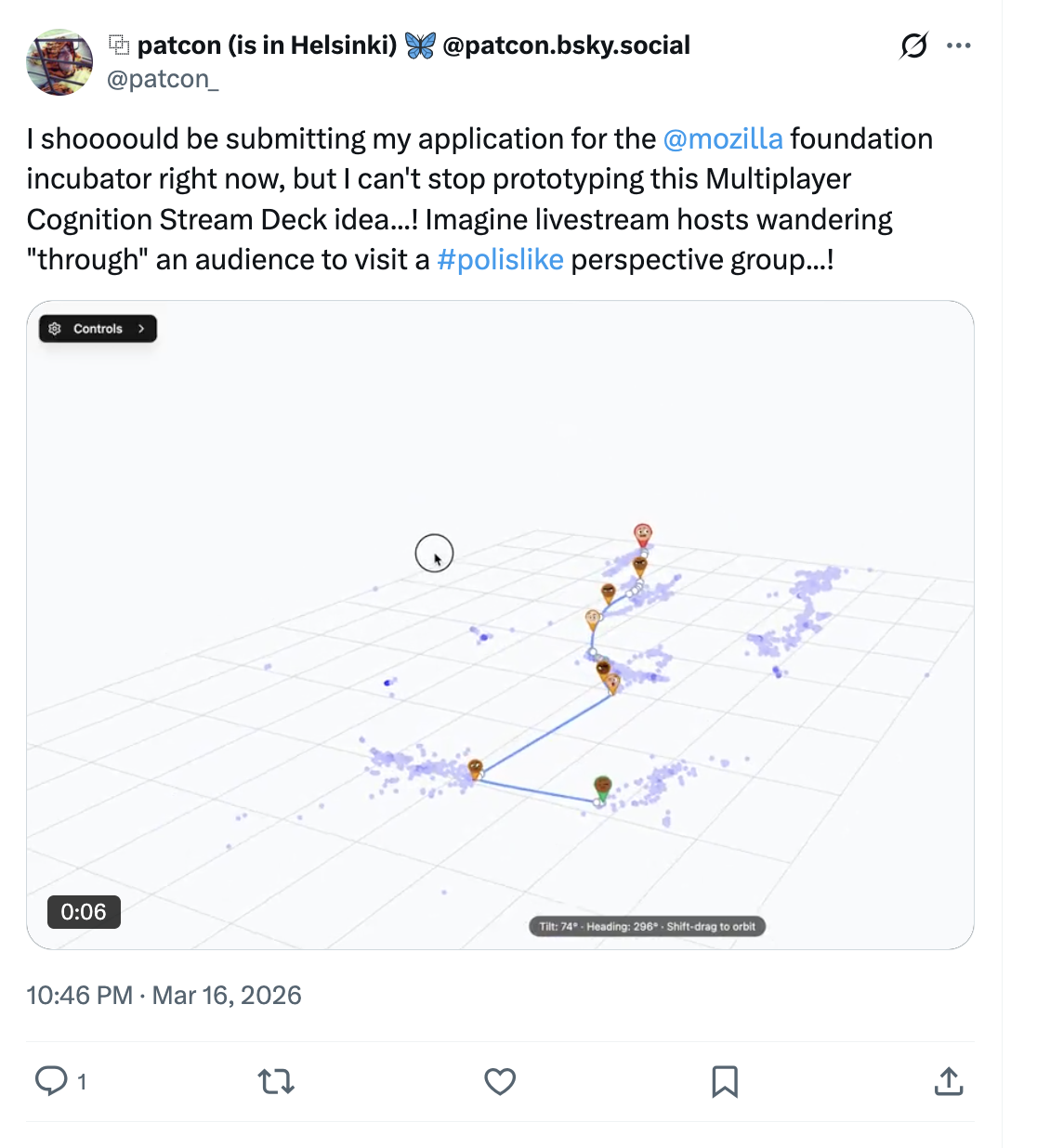The height and width of the screenshot is (1148, 1050).
Task: Click the red face pin at top of path
Action: pos(642,534)
